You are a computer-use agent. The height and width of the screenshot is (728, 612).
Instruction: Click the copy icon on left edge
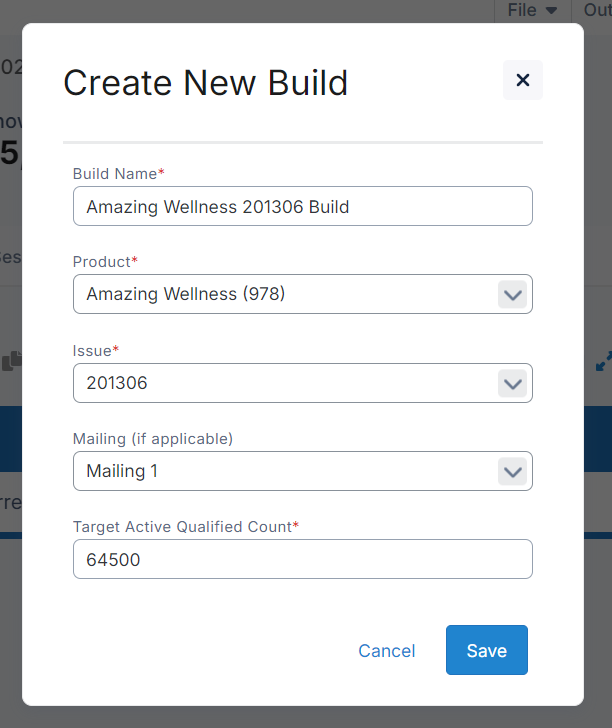coord(12,361)
